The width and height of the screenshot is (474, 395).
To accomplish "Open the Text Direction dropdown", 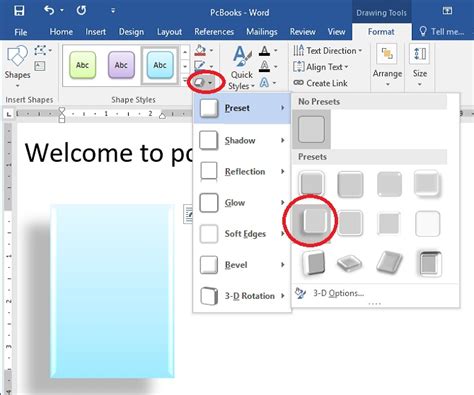I will coord(328,51).
